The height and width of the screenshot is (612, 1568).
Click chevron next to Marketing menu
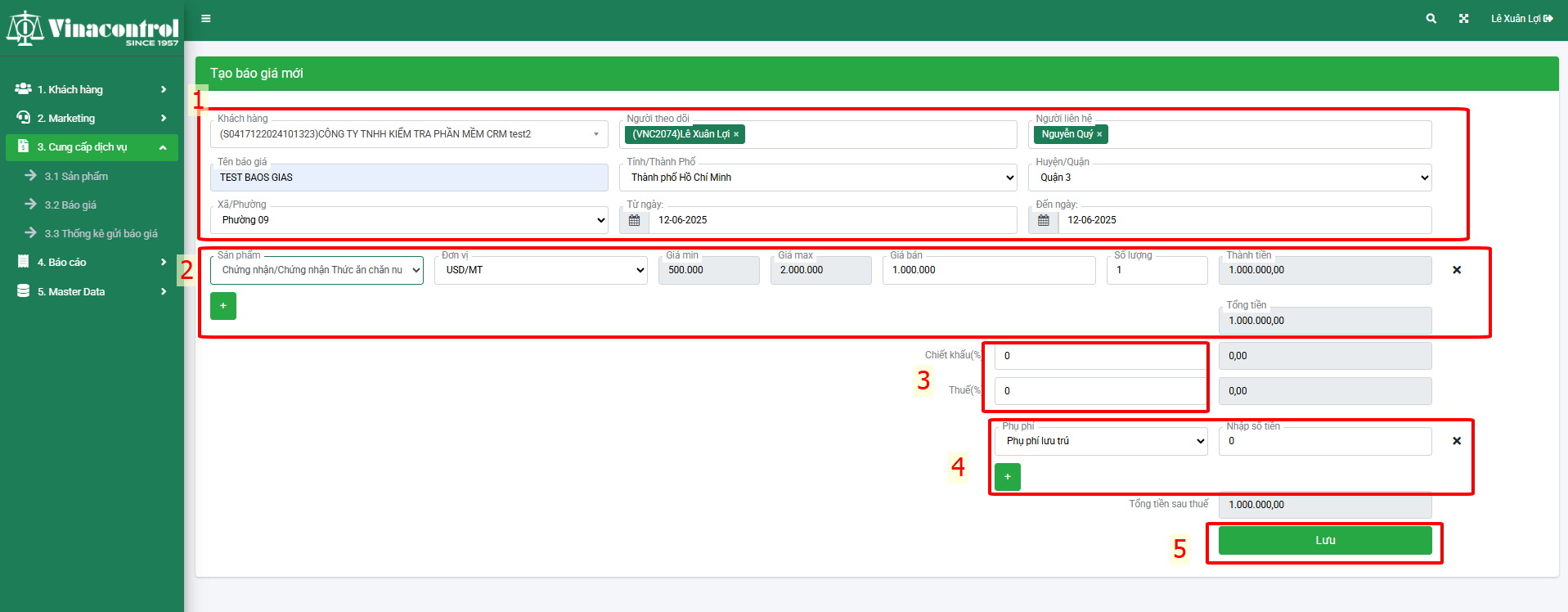coord(164,118)
